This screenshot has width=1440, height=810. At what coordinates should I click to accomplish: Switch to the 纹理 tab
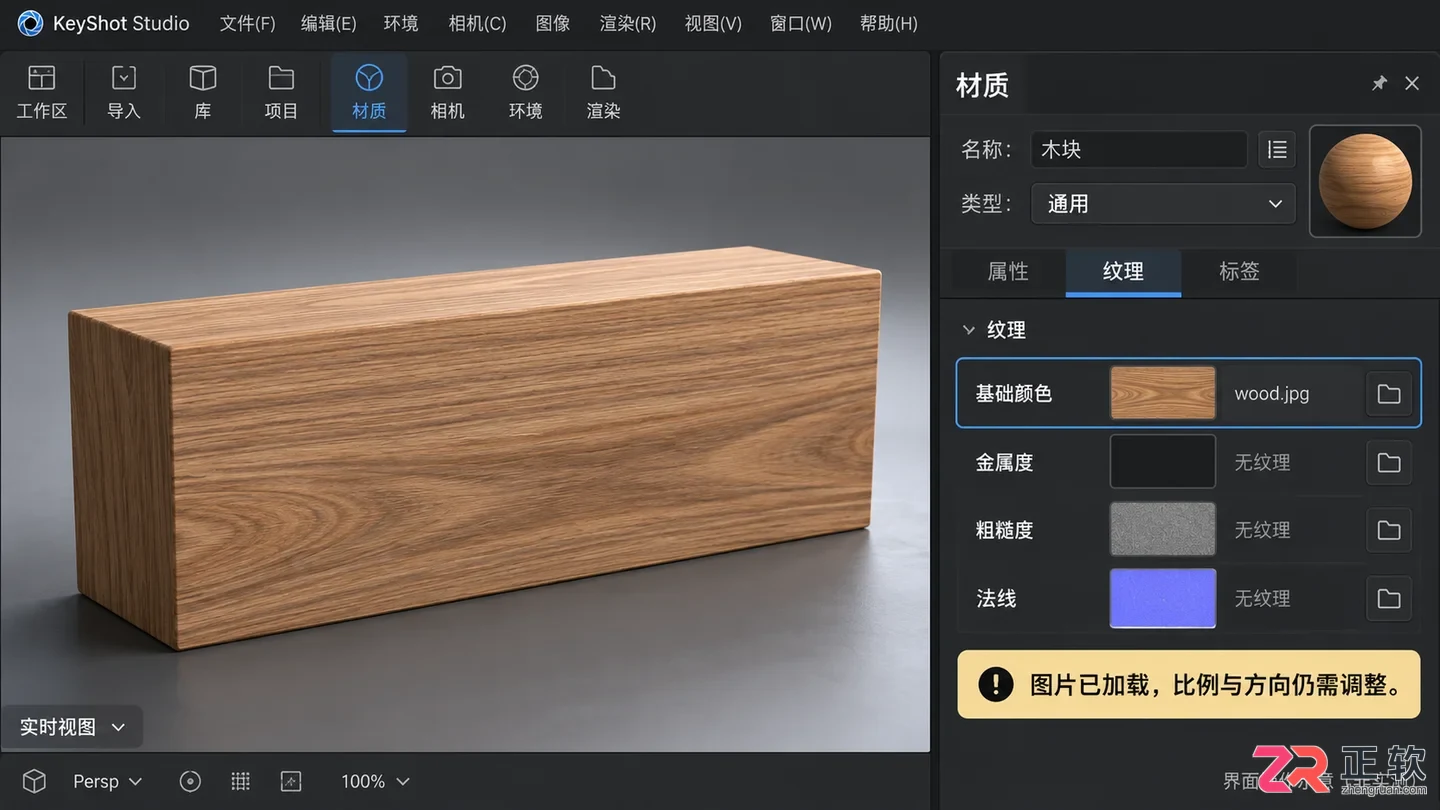[1123, 272]
